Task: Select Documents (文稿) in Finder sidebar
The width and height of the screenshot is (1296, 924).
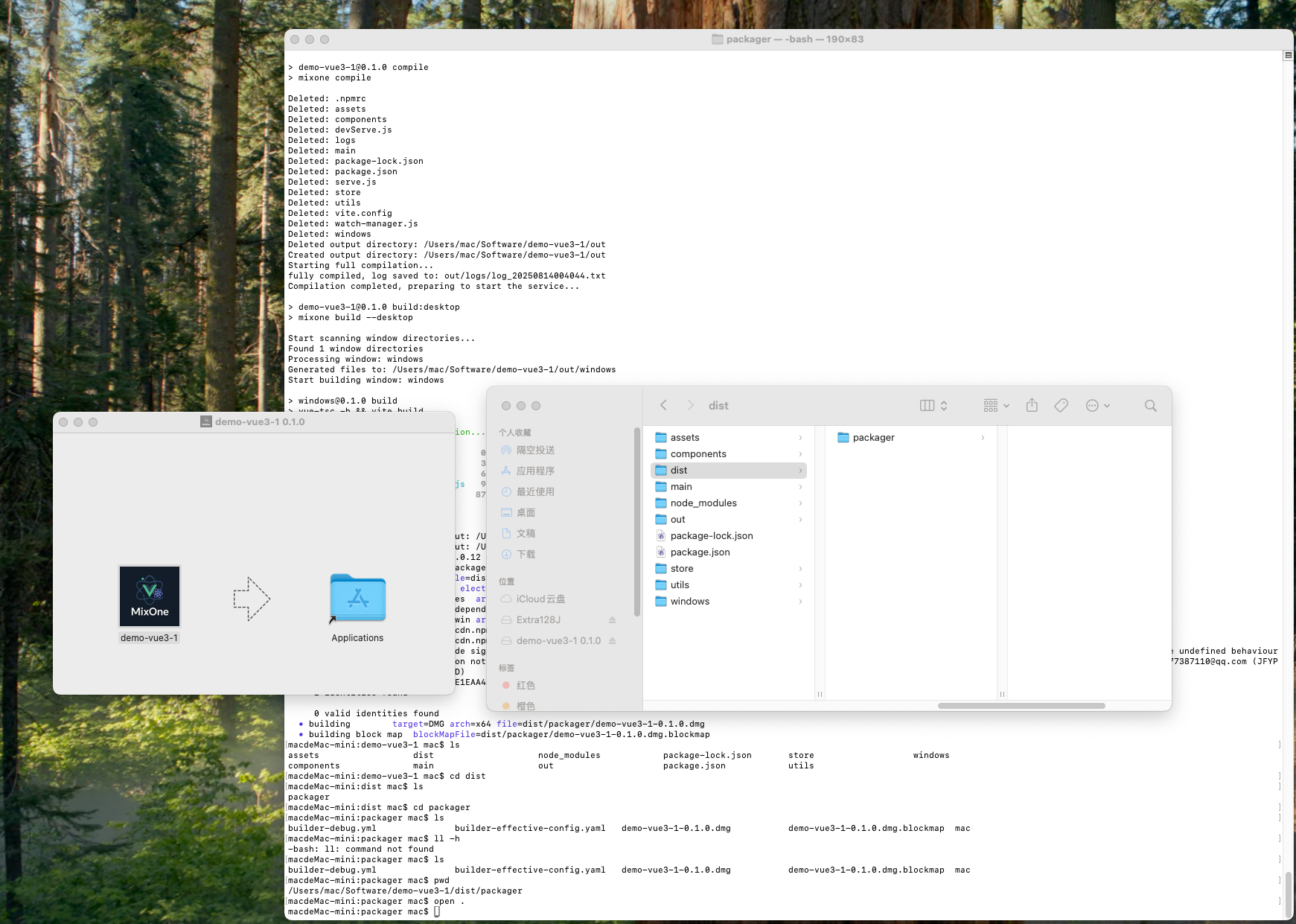Action: click(518, 533)
